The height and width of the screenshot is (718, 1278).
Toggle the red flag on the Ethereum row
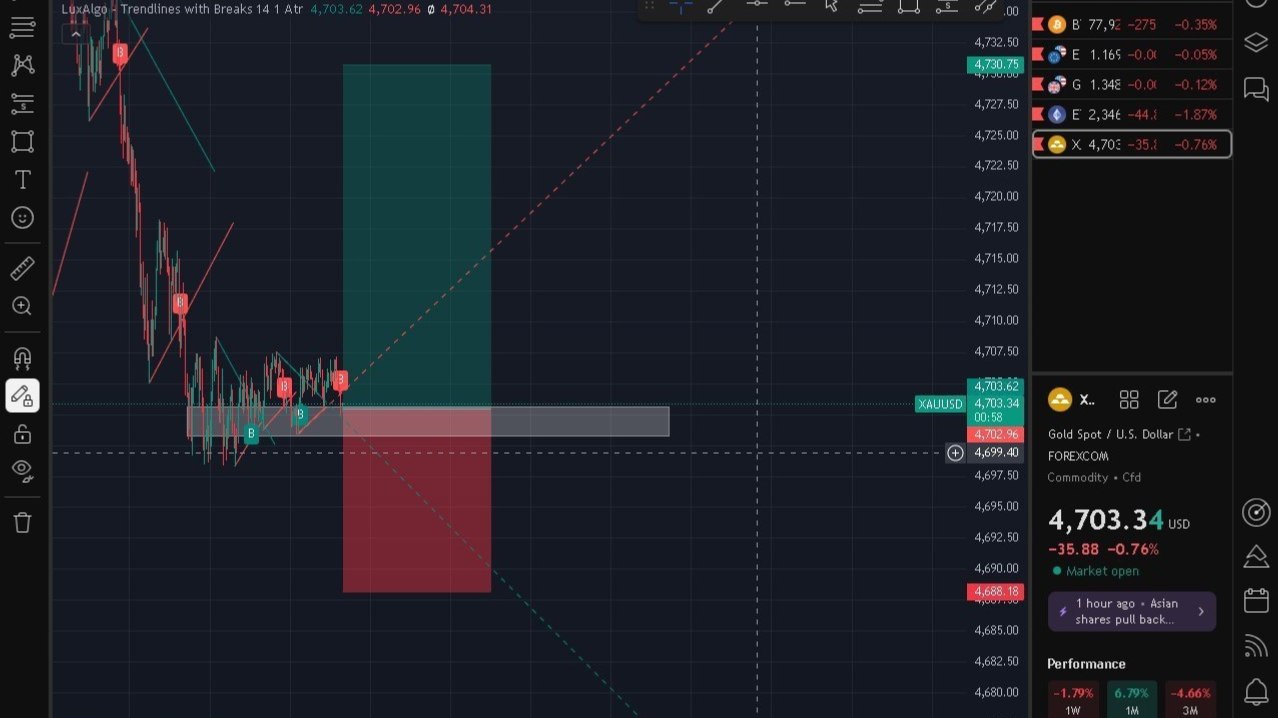[x=1039, y=114]
